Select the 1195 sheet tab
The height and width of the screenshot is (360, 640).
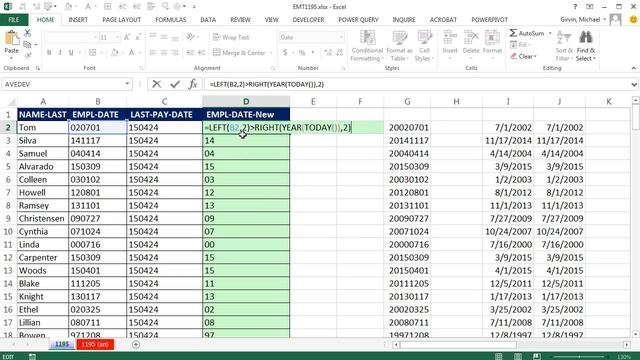(62, 344)
